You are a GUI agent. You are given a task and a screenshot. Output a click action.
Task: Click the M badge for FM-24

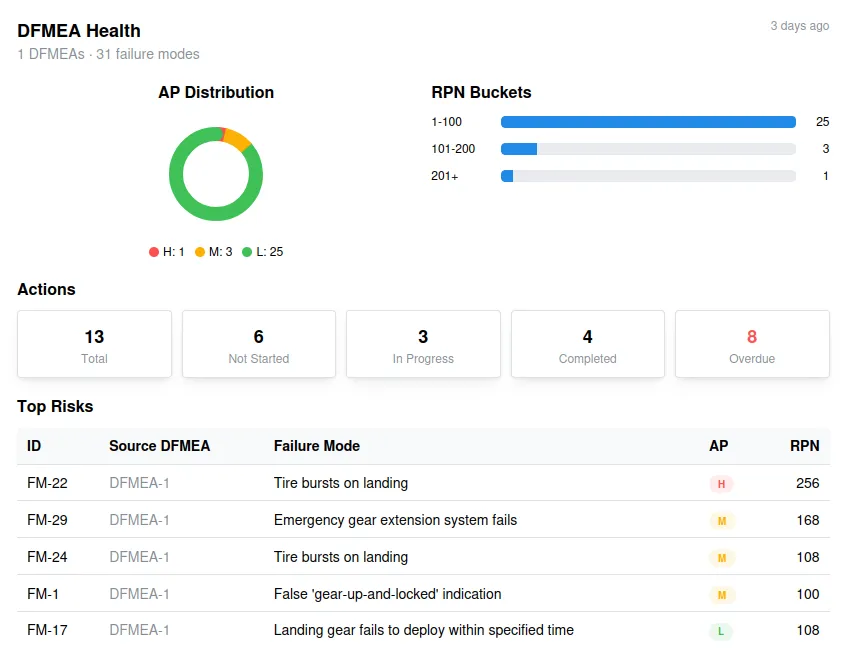722,558
